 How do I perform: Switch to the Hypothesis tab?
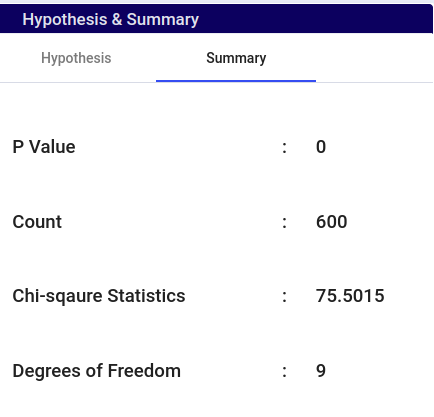point(76,58)
